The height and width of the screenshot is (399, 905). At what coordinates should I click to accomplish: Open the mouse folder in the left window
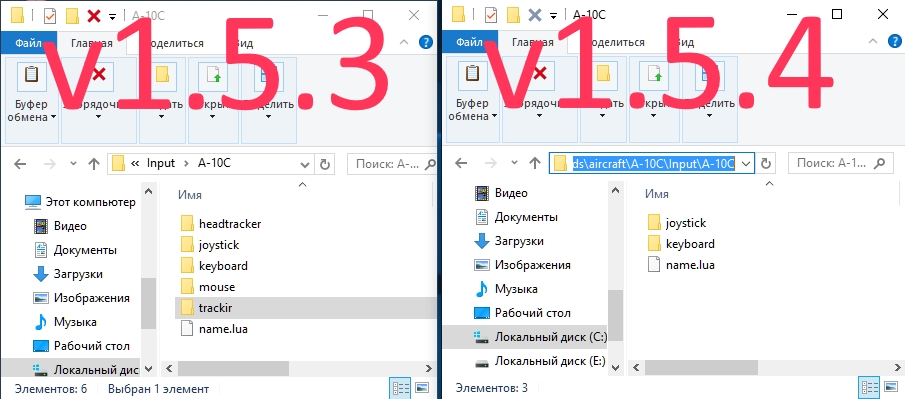click(207, 286)
